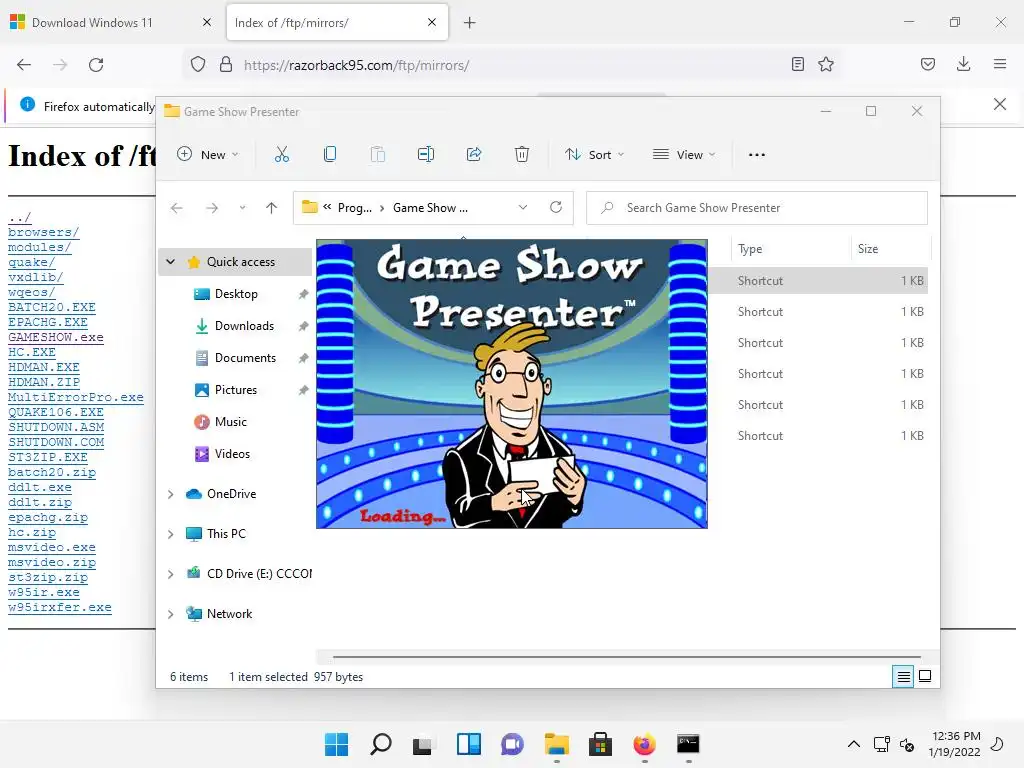
Task: Show hidden system tray icons
Action: (854, 744)
